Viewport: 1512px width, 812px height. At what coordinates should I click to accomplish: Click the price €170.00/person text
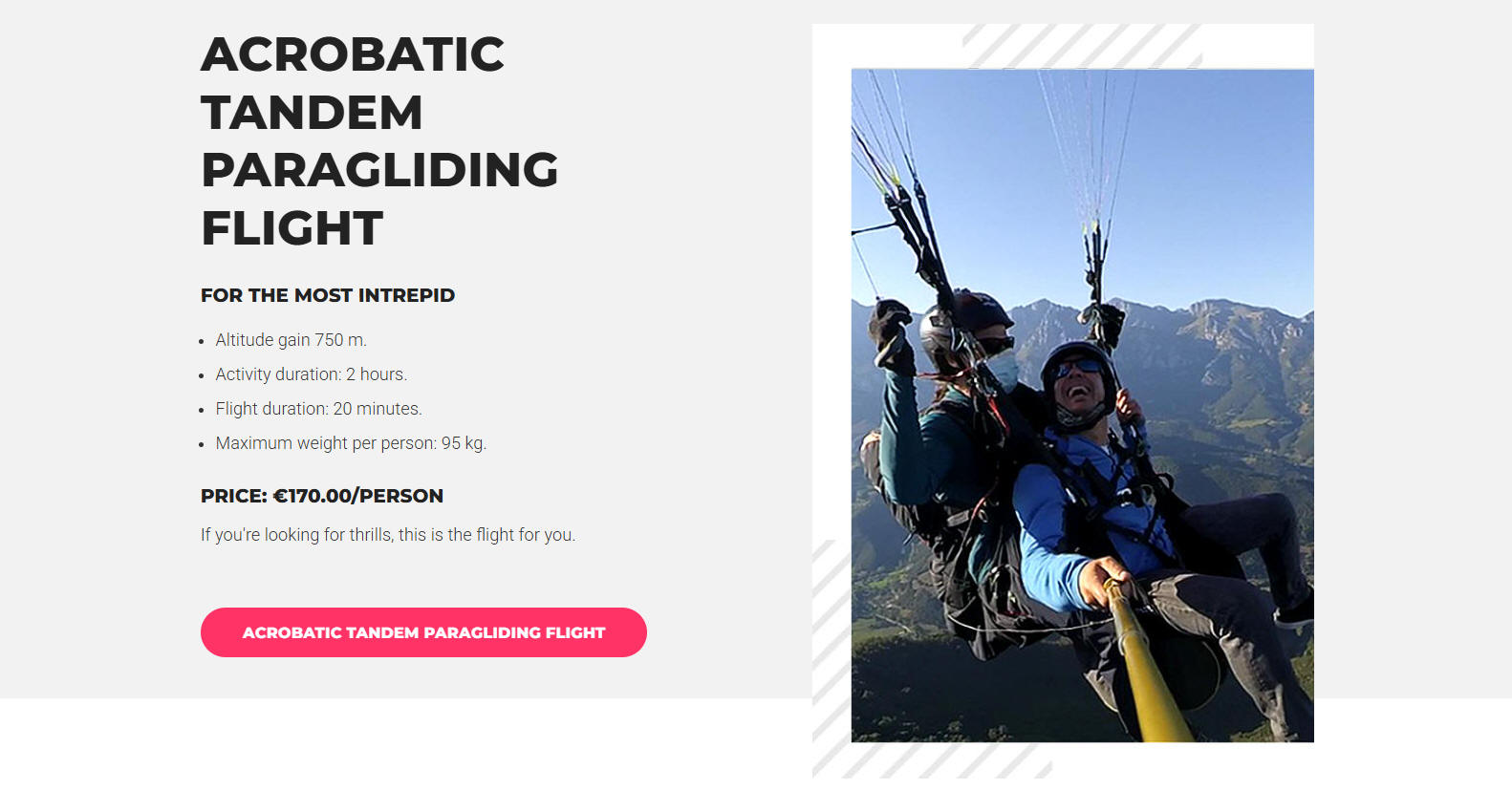(x=322, y=496)
